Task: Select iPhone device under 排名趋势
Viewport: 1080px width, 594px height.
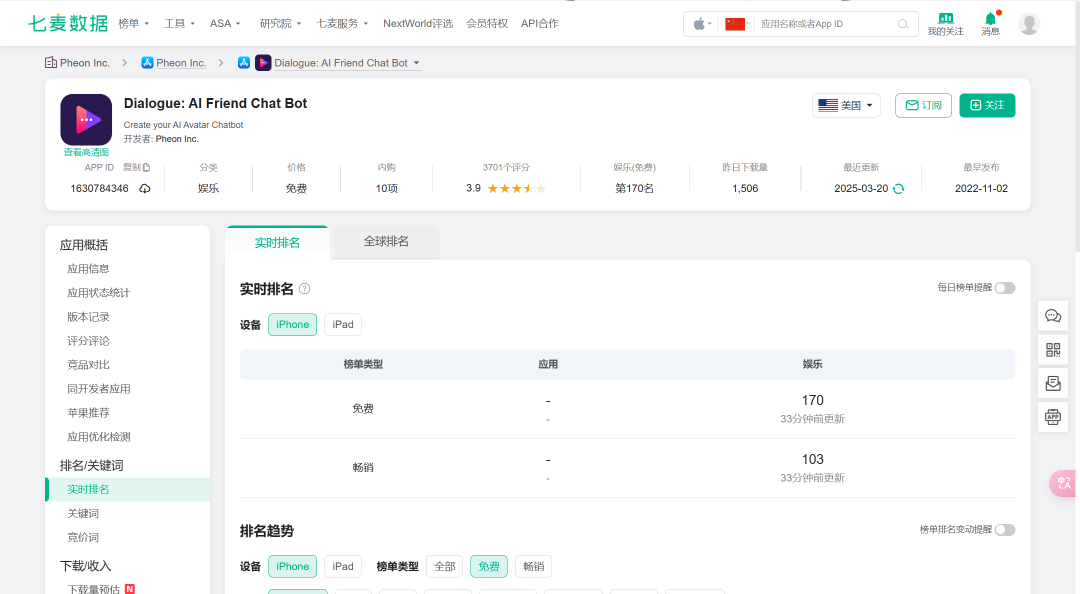Action: (x=292, y=566)
